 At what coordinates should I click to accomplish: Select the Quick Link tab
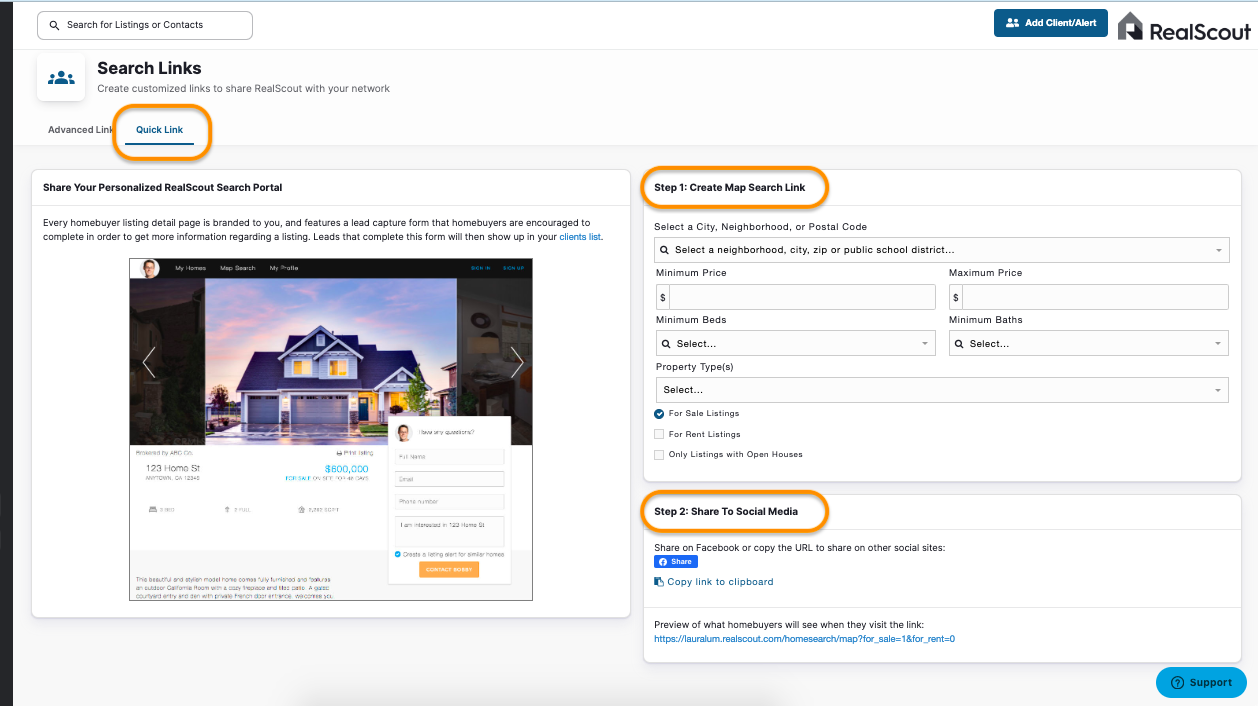click(160, 130)
